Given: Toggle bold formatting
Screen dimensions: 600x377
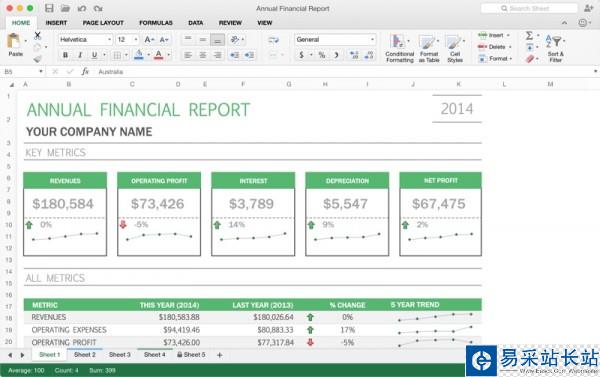Looking at the screenshot, I should coord(65,55).
